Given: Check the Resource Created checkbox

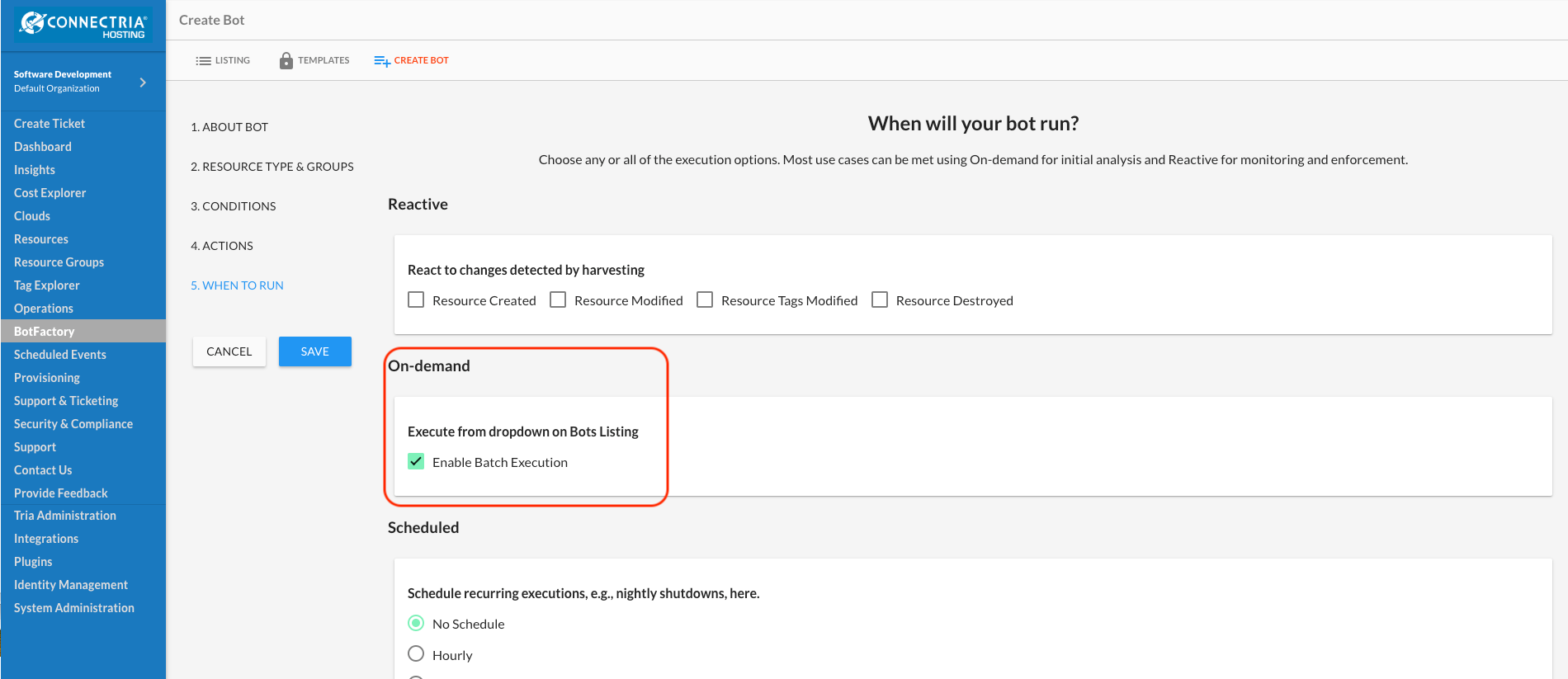Looking at the screenshot, I should [x=416, y=299].
